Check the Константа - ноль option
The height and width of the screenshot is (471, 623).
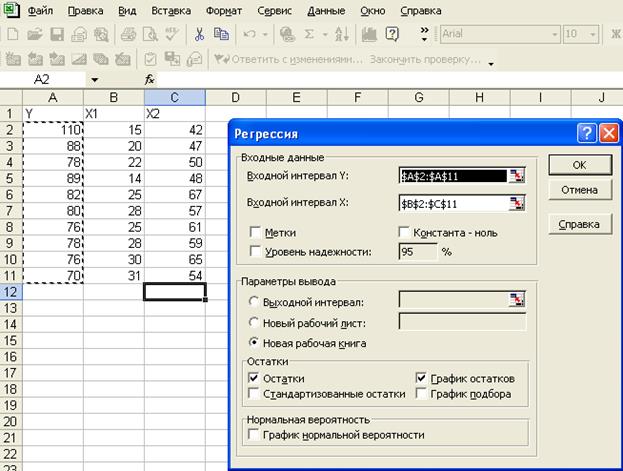tap(404, 233)
